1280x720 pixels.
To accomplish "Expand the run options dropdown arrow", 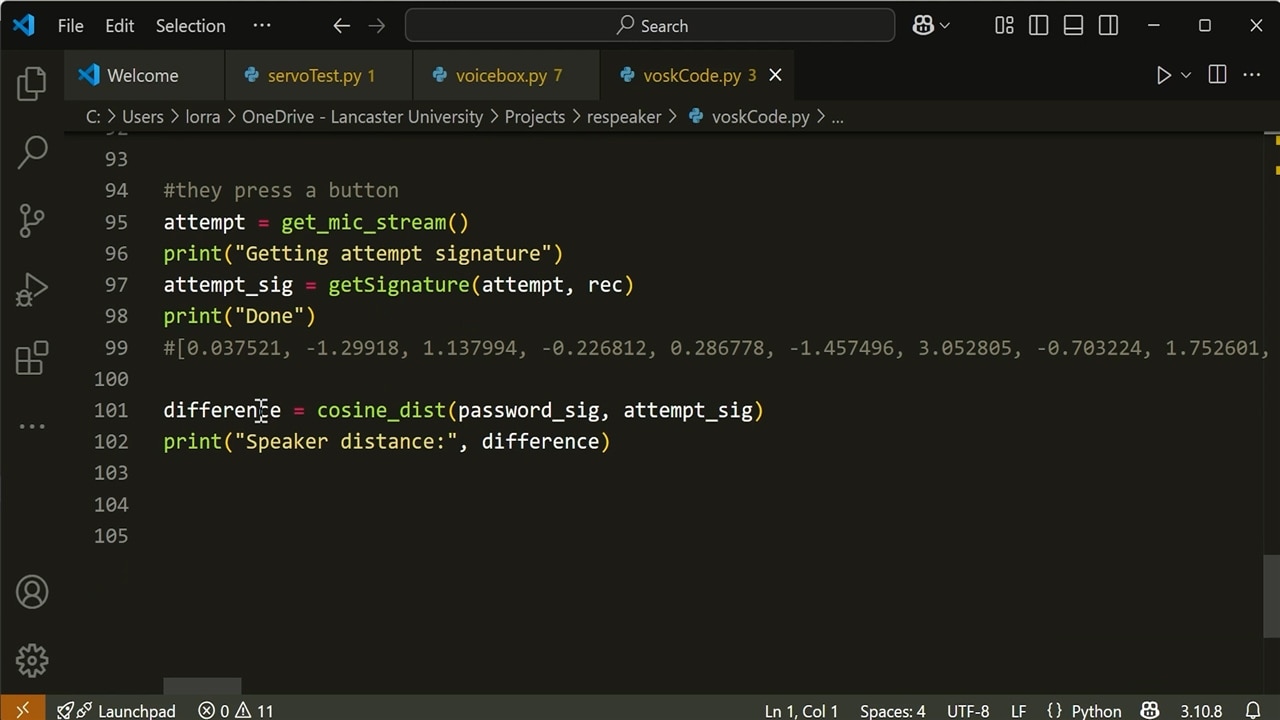I will (x=1186, y=75).
